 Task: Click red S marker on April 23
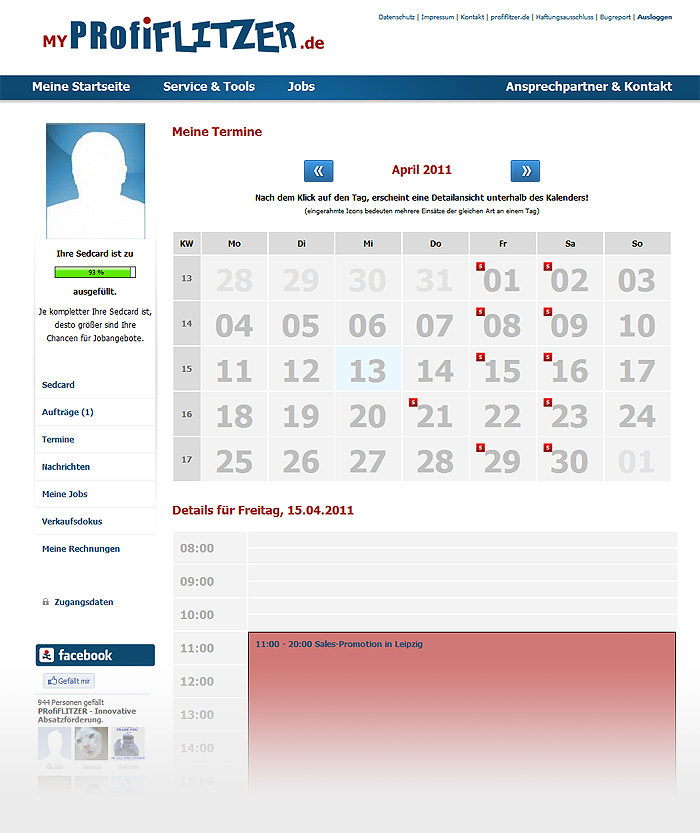[548, 402]
